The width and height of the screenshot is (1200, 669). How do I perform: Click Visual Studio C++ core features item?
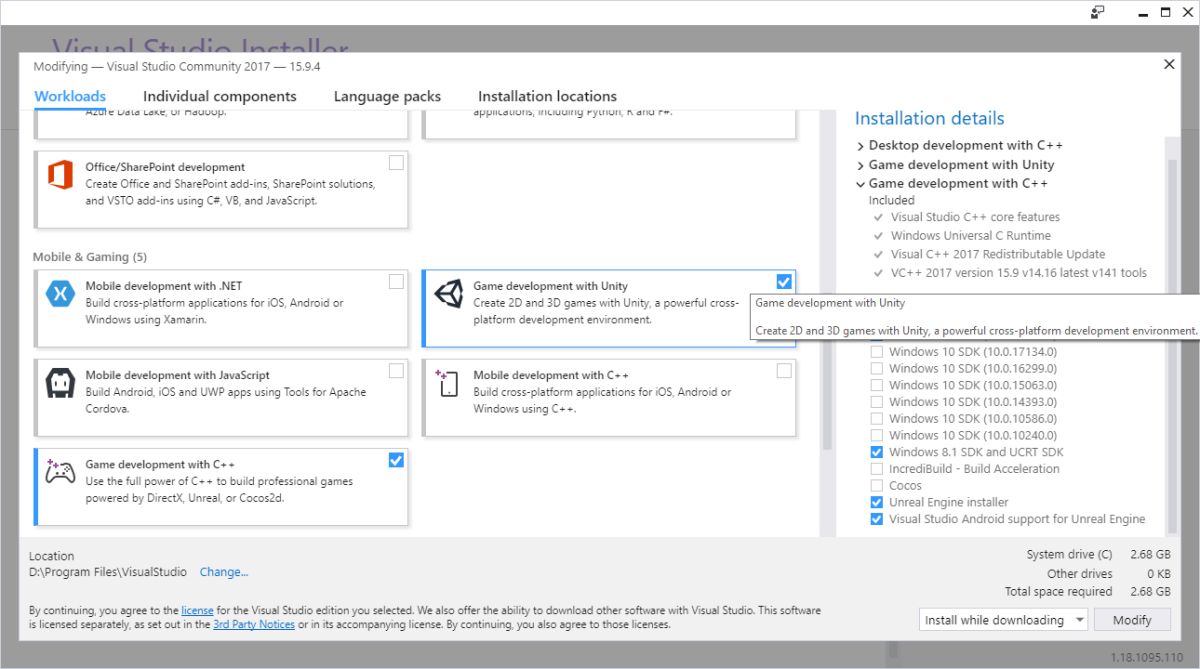tap(975, 217)
